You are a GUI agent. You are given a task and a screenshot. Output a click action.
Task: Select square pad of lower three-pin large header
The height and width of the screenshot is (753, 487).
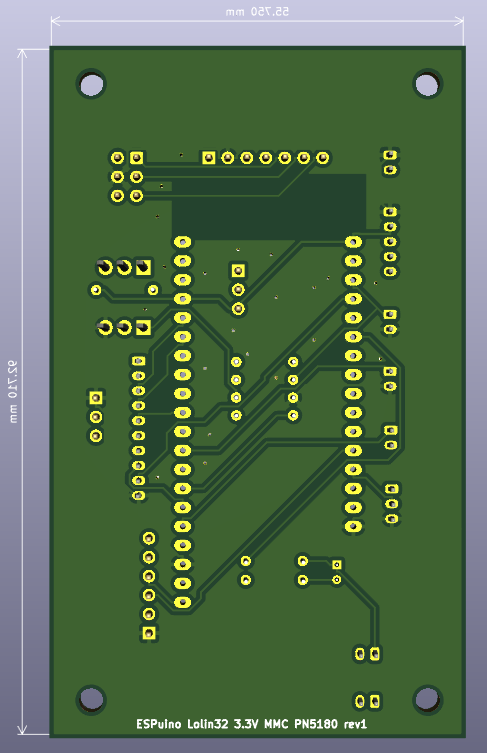coord(143,328)
